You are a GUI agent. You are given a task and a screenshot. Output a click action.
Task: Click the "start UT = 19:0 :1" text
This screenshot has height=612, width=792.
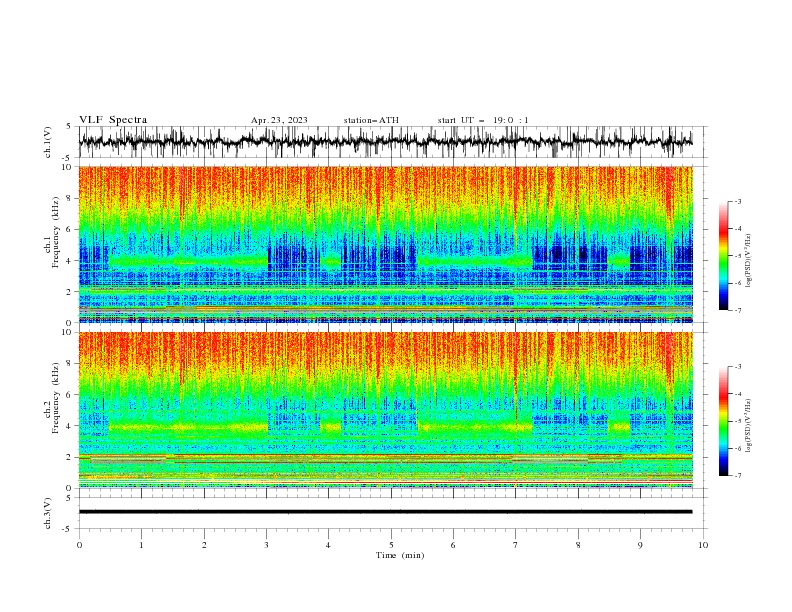pos(483,120)
